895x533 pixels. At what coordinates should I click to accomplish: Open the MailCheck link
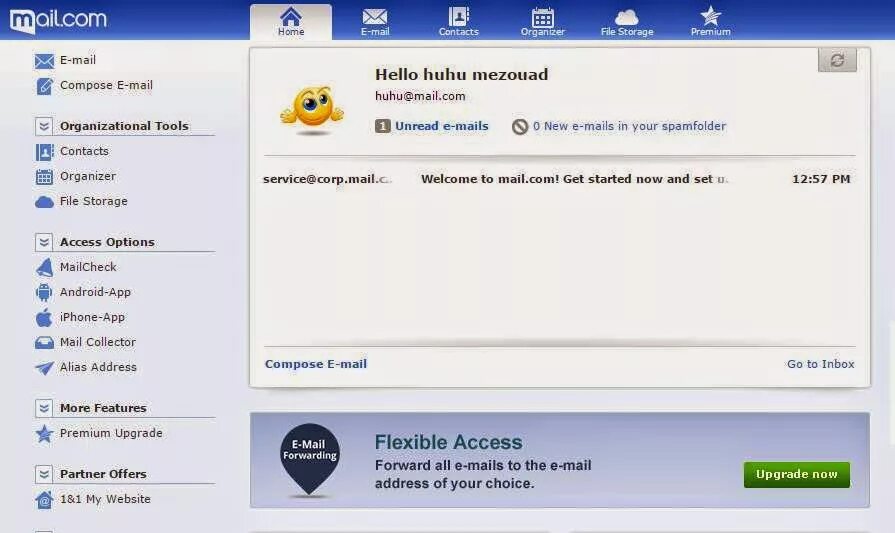(88, 267)
